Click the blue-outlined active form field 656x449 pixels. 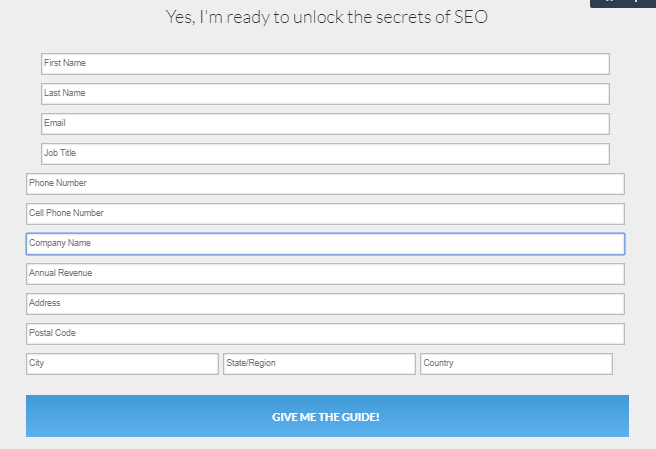(x=325, y=244)
